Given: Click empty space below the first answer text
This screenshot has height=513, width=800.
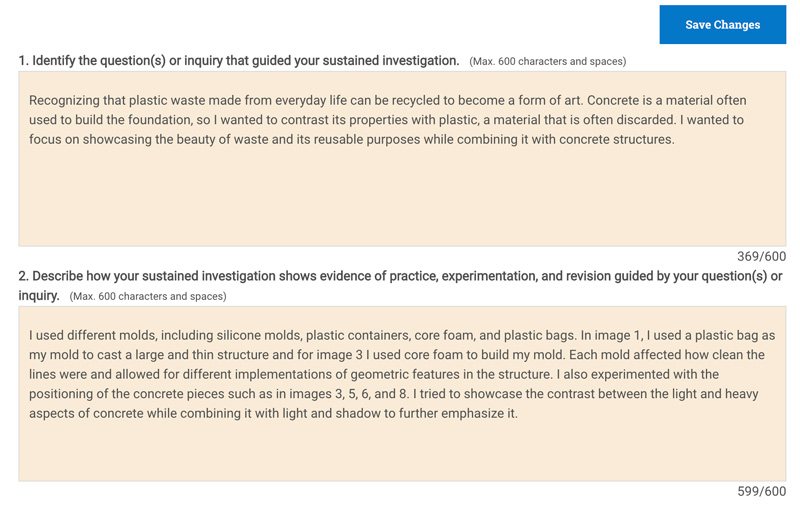Looking at the screenshot, I should [x=402, y=199].
